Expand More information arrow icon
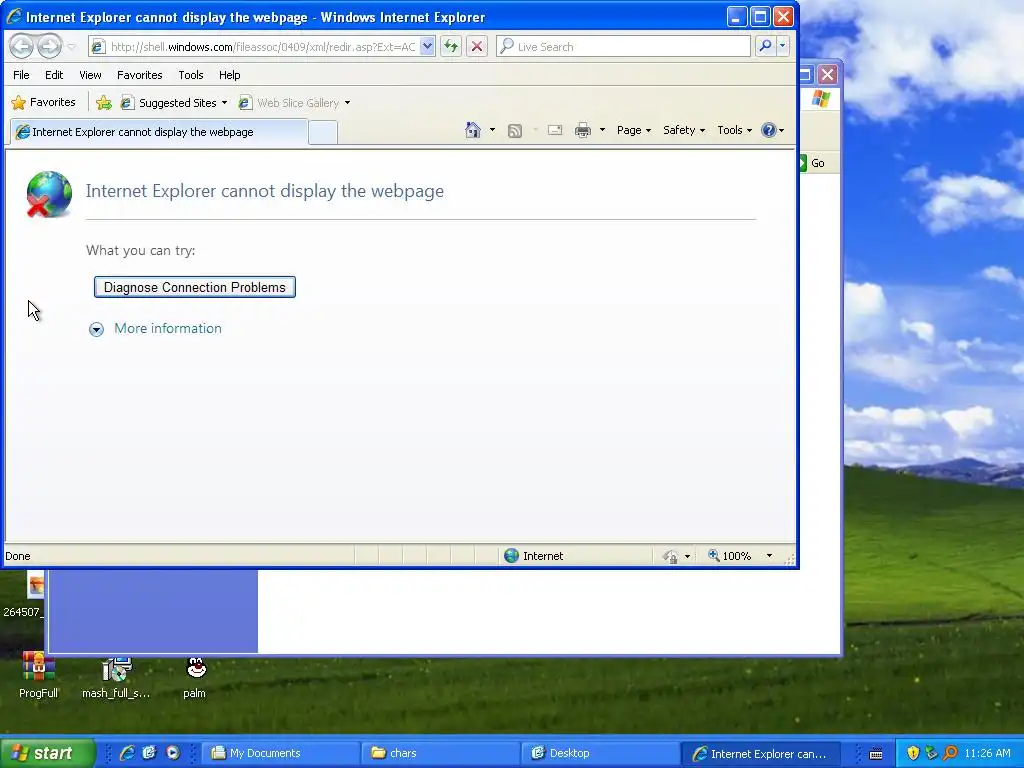 [96, 329]
